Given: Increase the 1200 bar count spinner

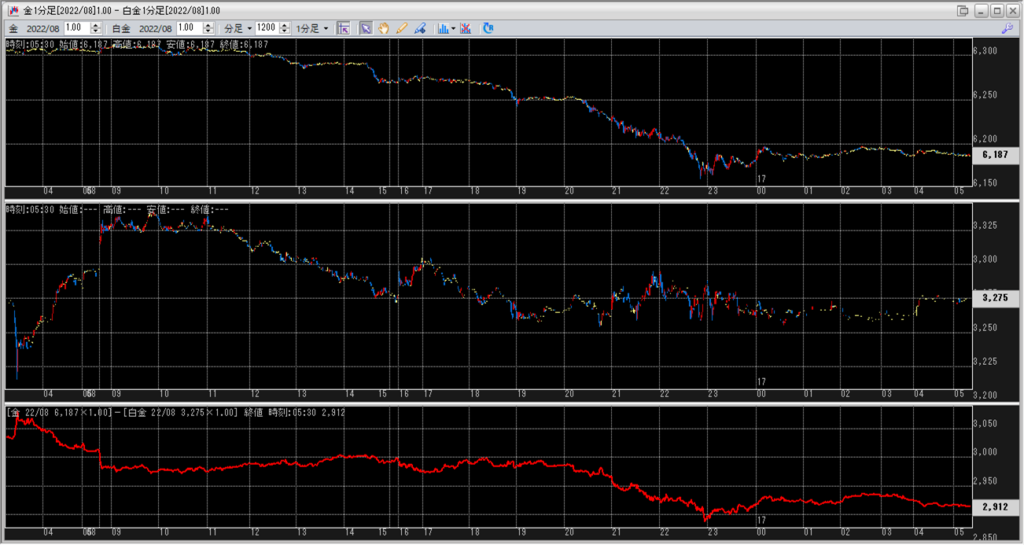Looking at the screenshot, I should [x=285, y=25].
